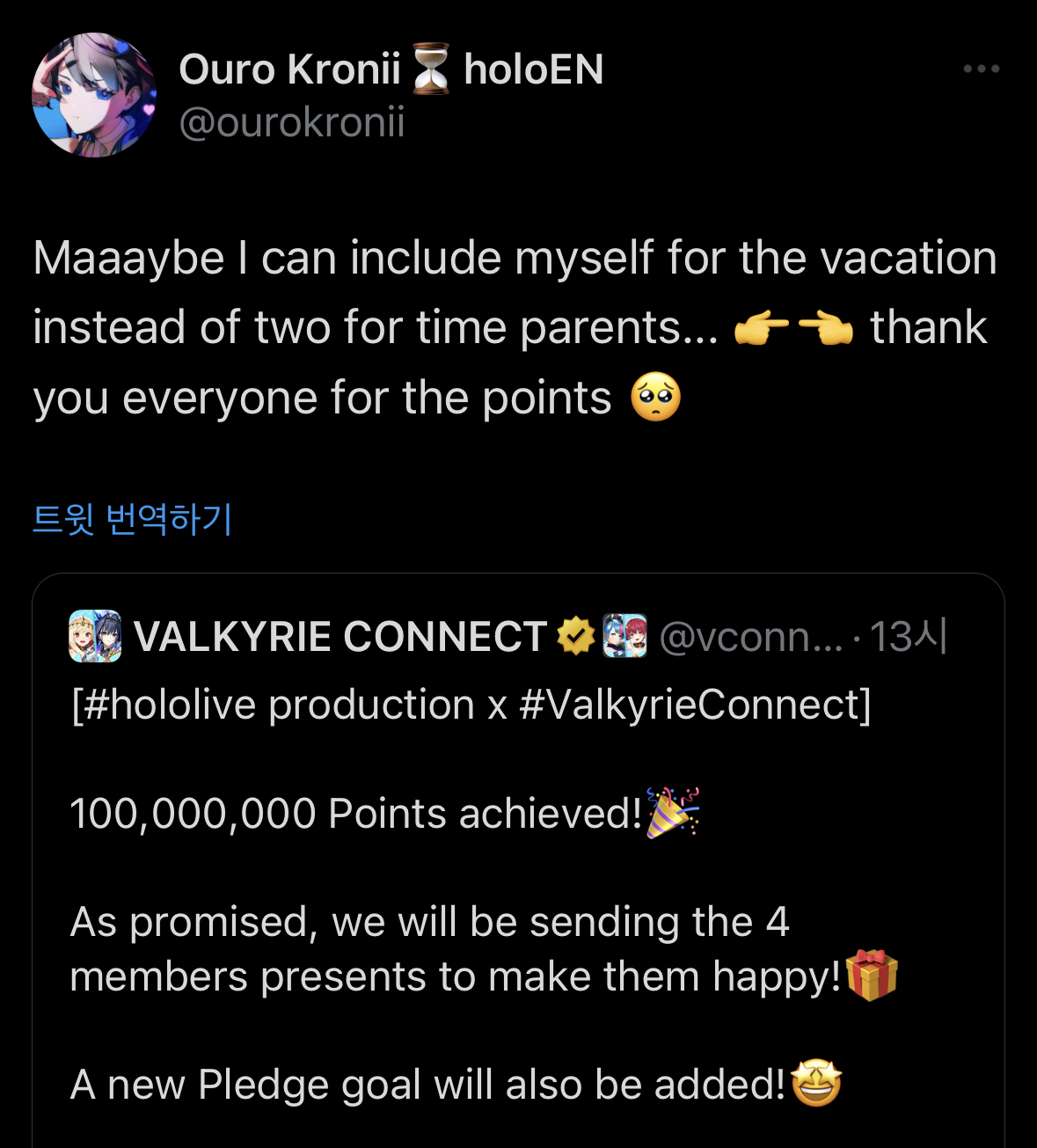Tap the pointing fingers emoji pair
Screen dimensions: 1037x1148
[793, 329]
